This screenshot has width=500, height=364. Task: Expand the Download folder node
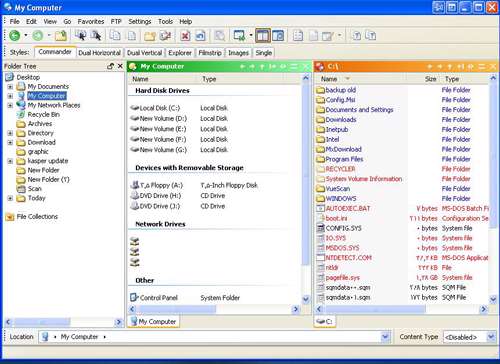click(10, 142)
